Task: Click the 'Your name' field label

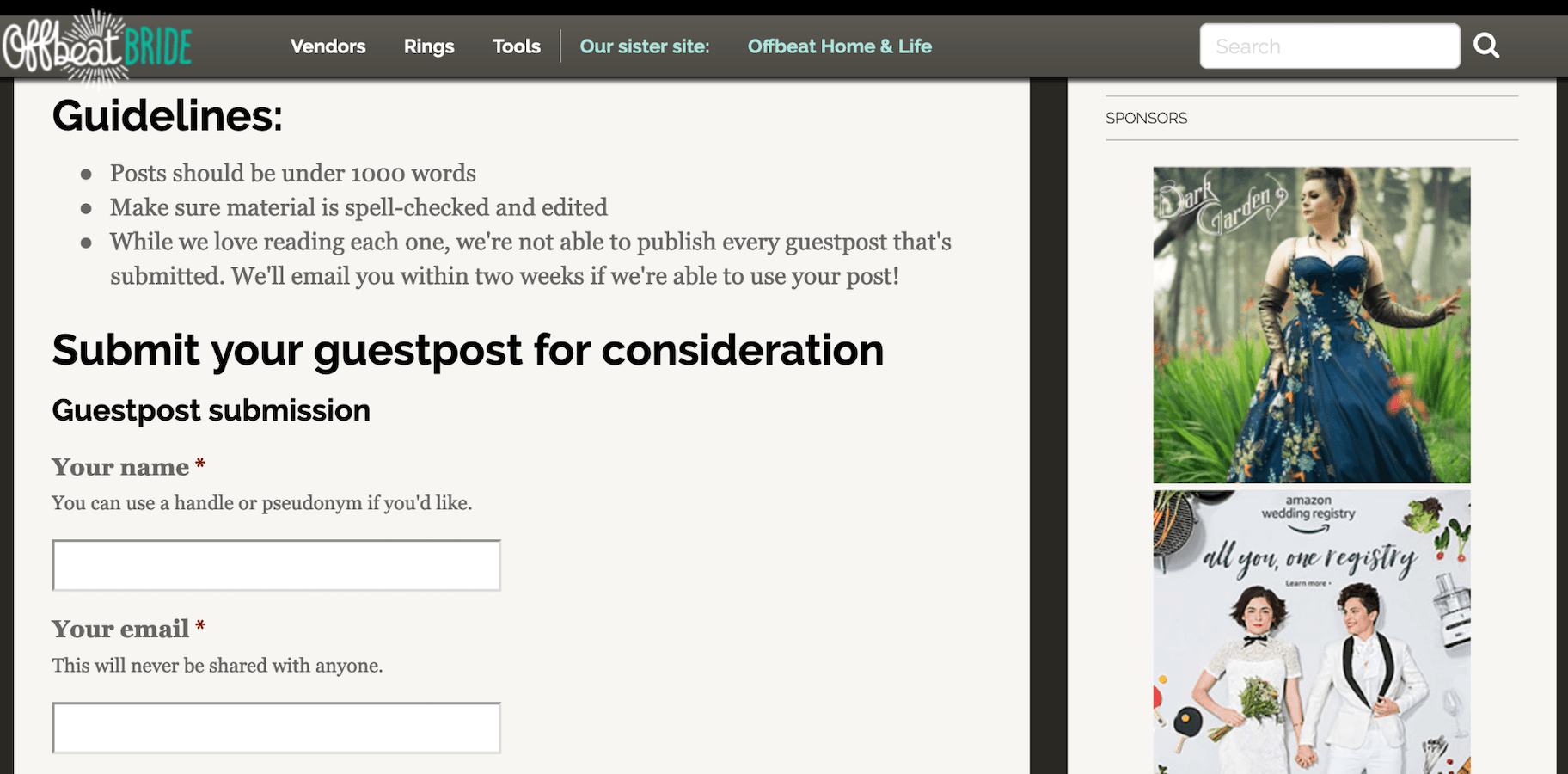Action: 120,467
